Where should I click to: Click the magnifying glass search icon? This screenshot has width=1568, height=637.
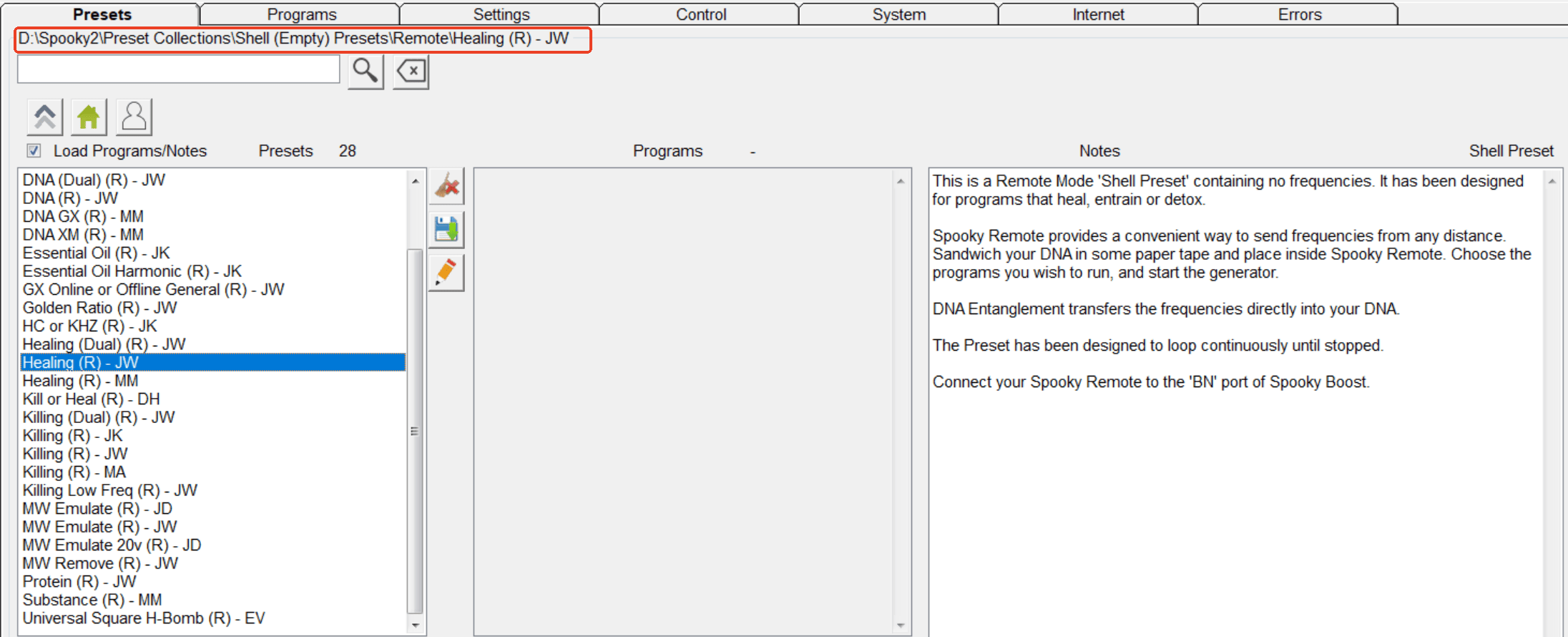click(366, 72)
